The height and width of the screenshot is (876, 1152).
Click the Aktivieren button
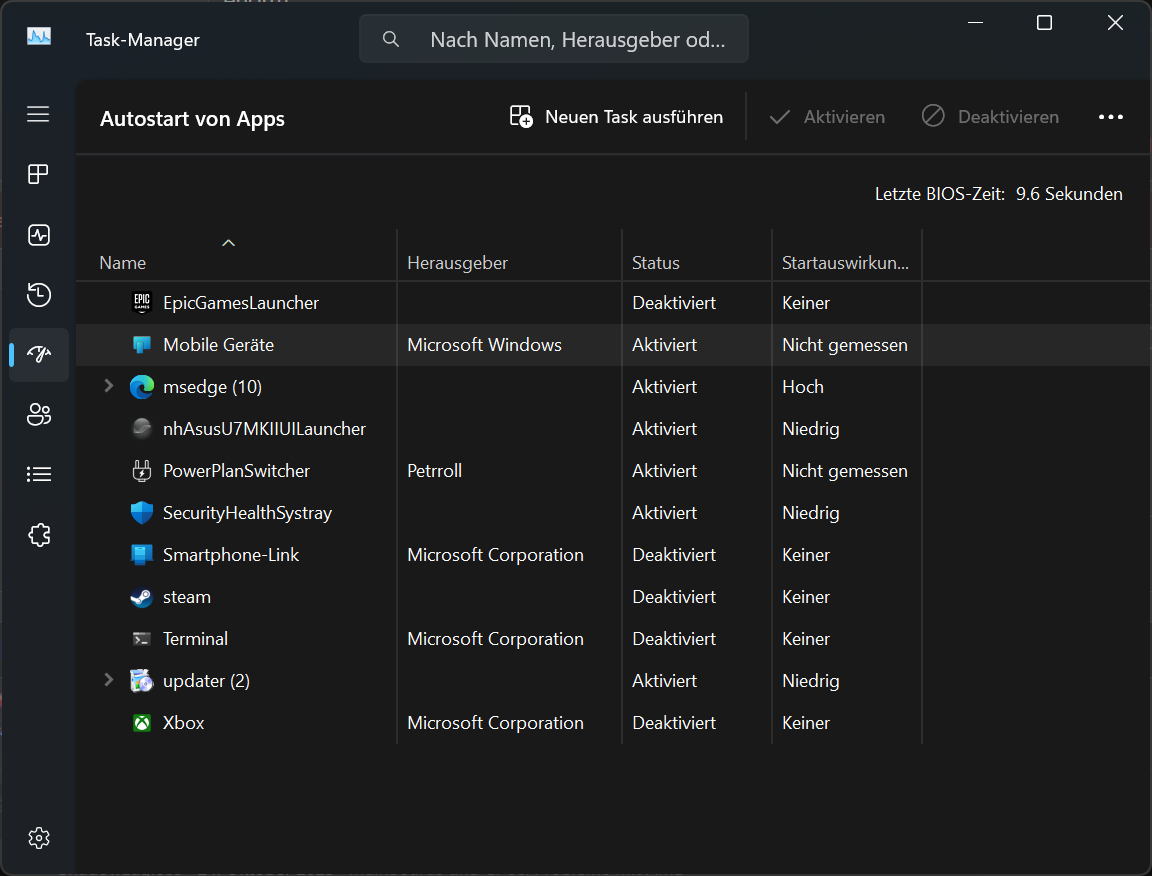827,117
